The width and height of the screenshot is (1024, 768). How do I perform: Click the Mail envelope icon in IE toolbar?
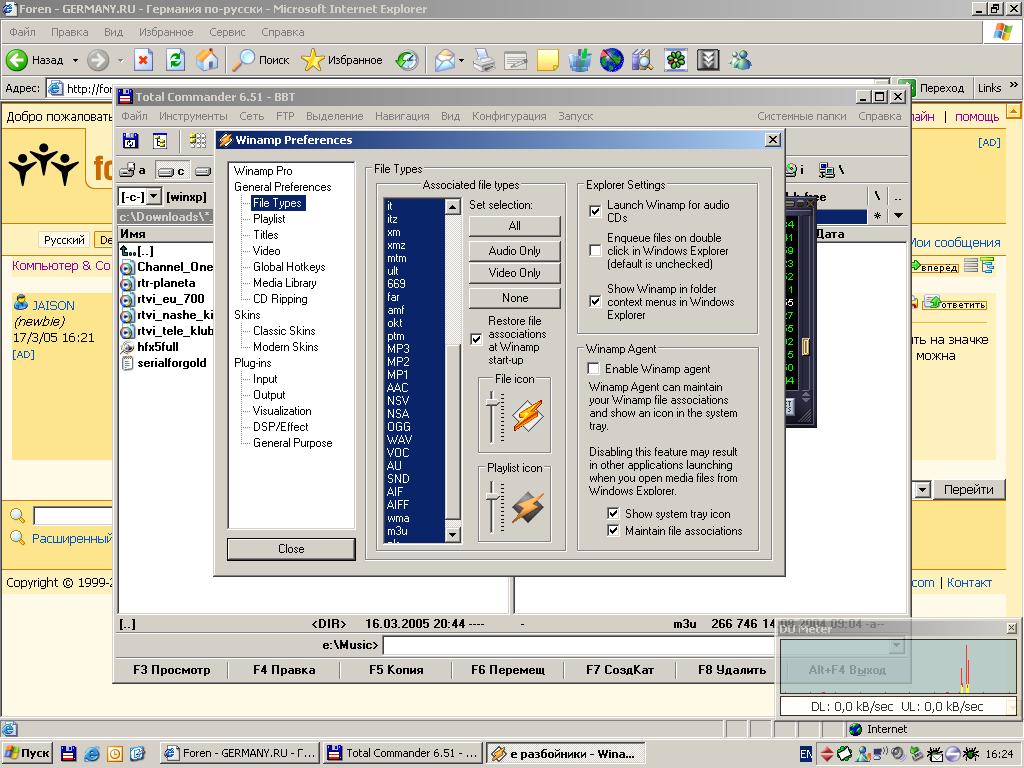445,60
